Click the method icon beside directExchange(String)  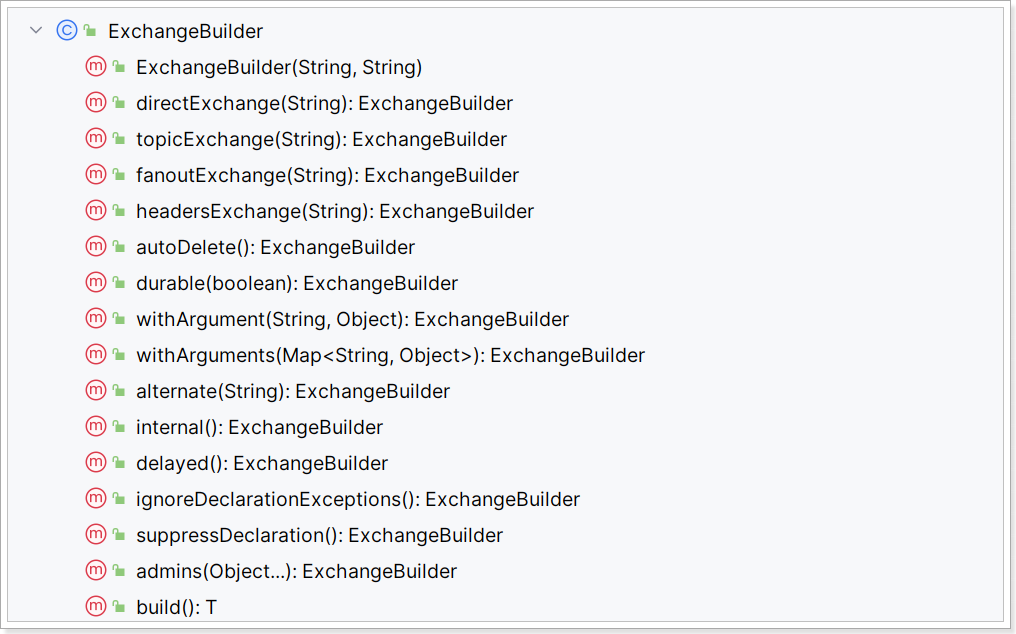[x=96, y=102]
